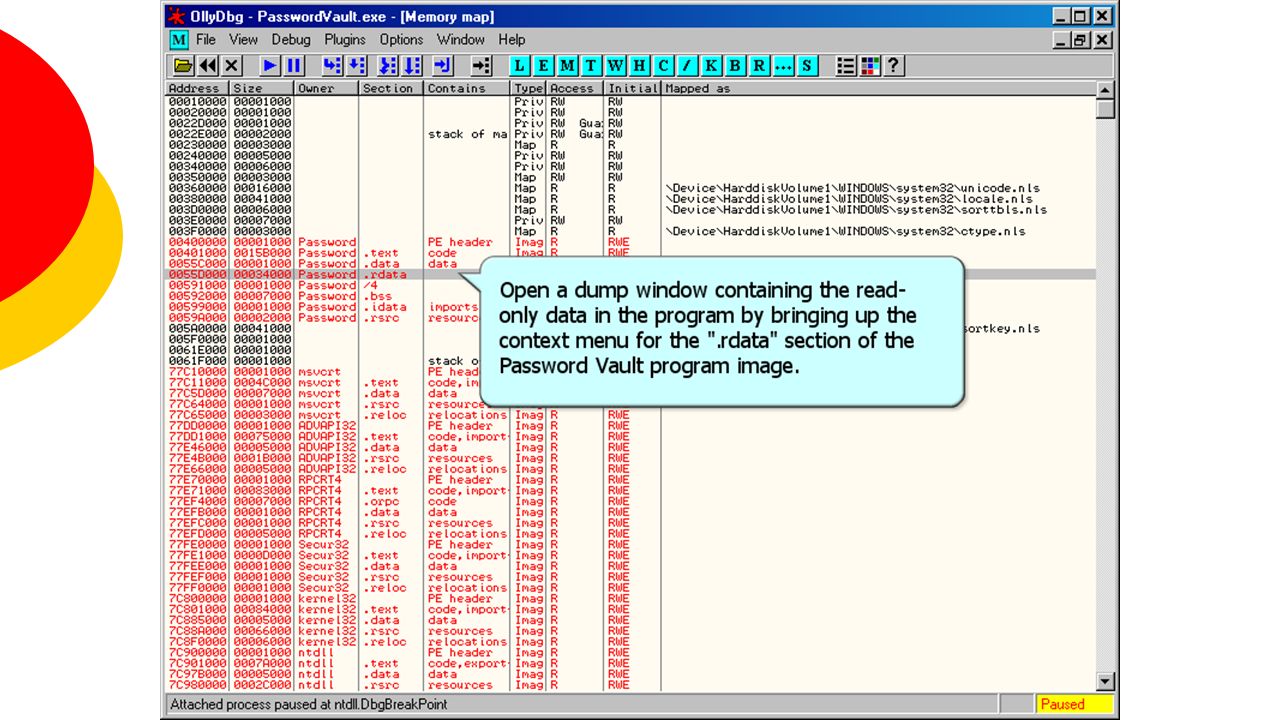
Task: Open the Window menu
Action: click(x=461, y=40)
